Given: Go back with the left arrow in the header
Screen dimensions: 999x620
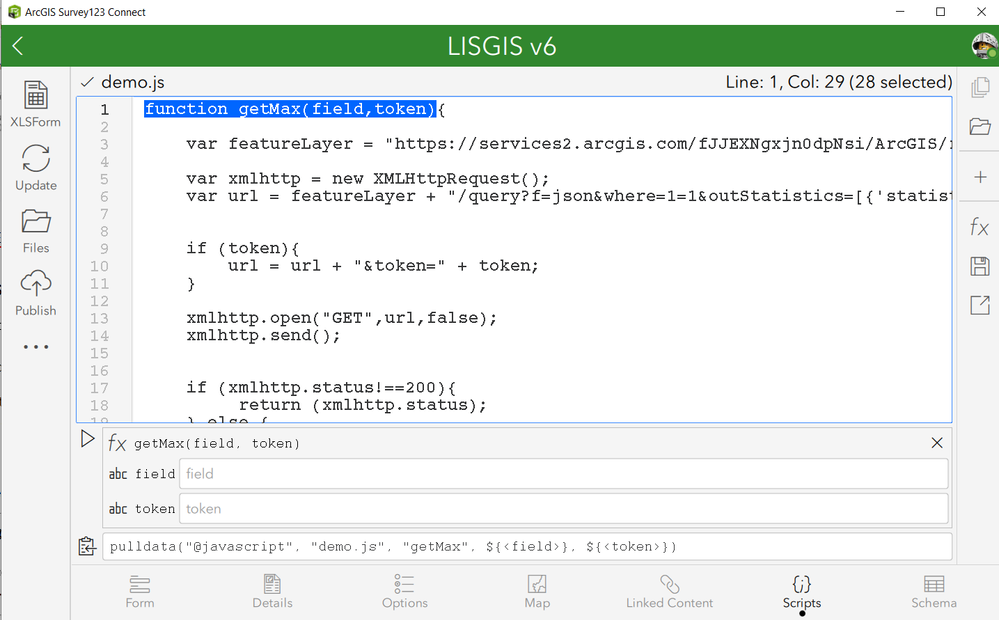Looking at the screenshot, I should (x=18, y=46).
